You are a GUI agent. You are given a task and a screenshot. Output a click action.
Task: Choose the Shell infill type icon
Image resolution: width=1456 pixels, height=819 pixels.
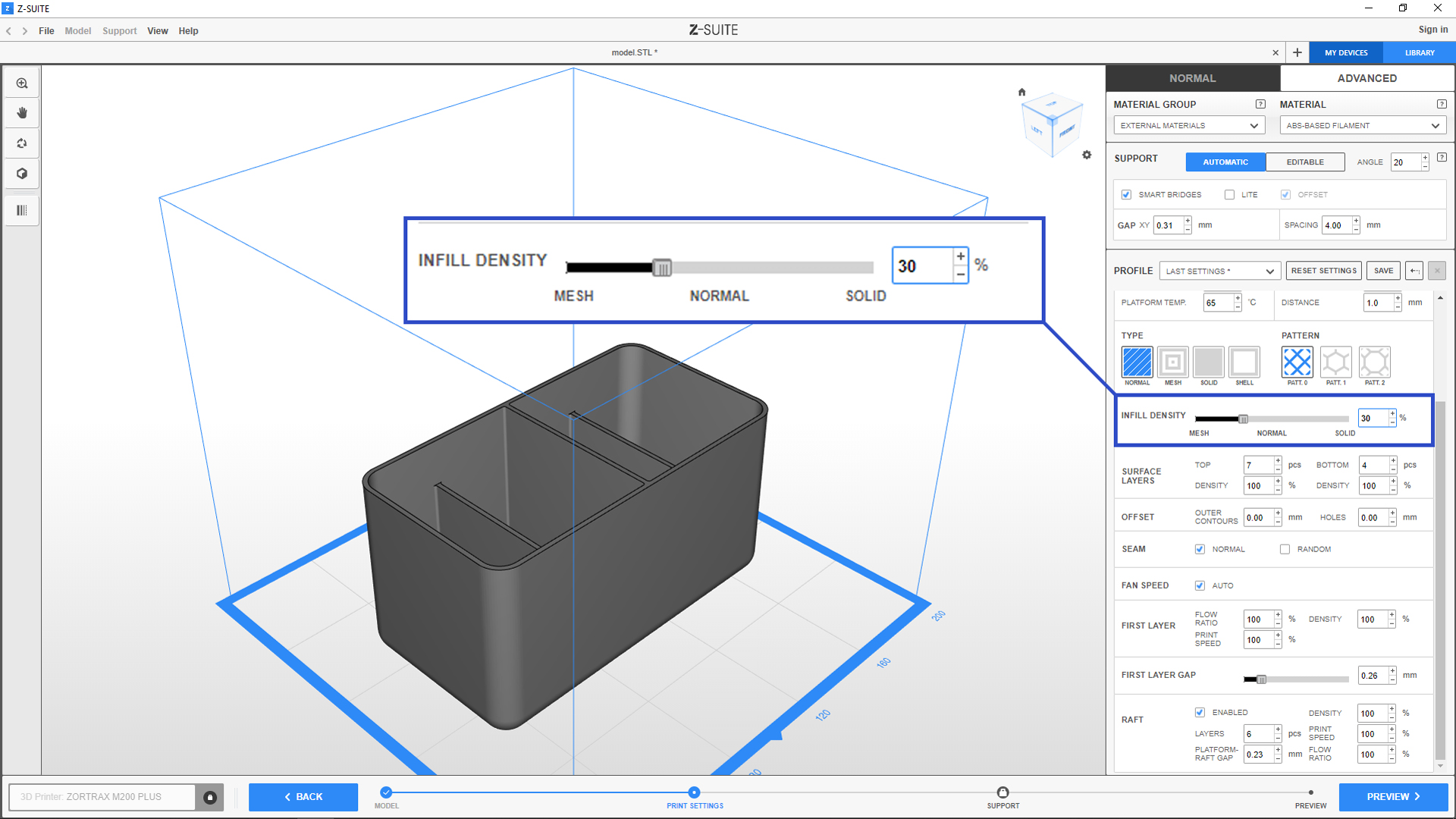coord(1244,362)
